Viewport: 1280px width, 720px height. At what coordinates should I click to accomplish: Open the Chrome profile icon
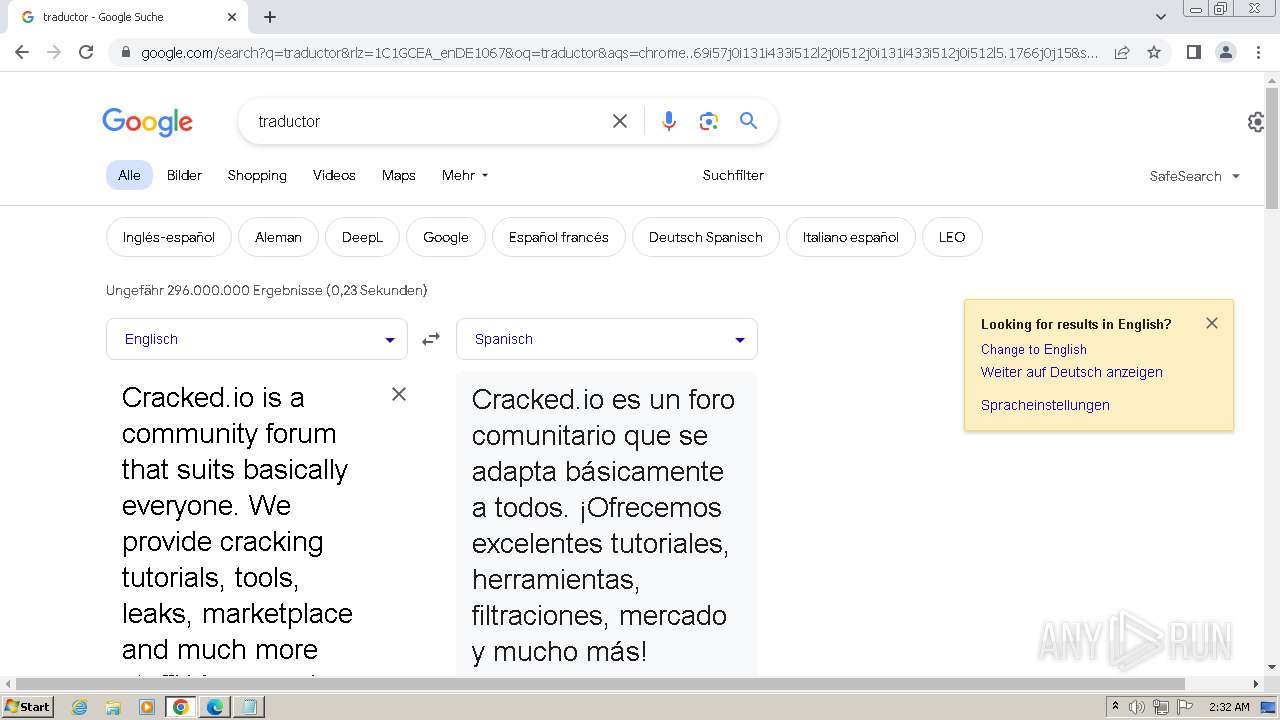(1226, 52)
